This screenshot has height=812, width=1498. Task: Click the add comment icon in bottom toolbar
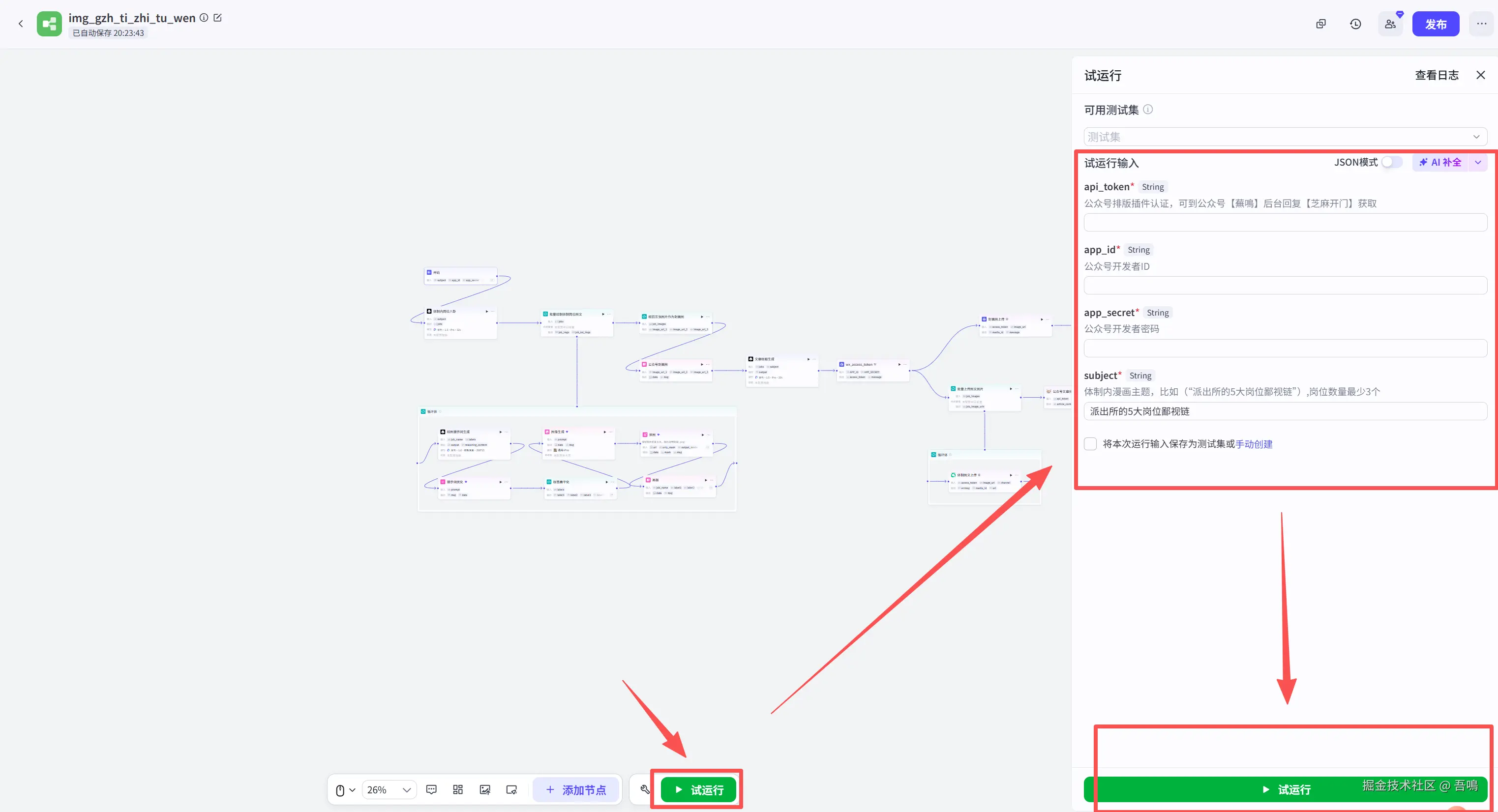click(431, 789)
